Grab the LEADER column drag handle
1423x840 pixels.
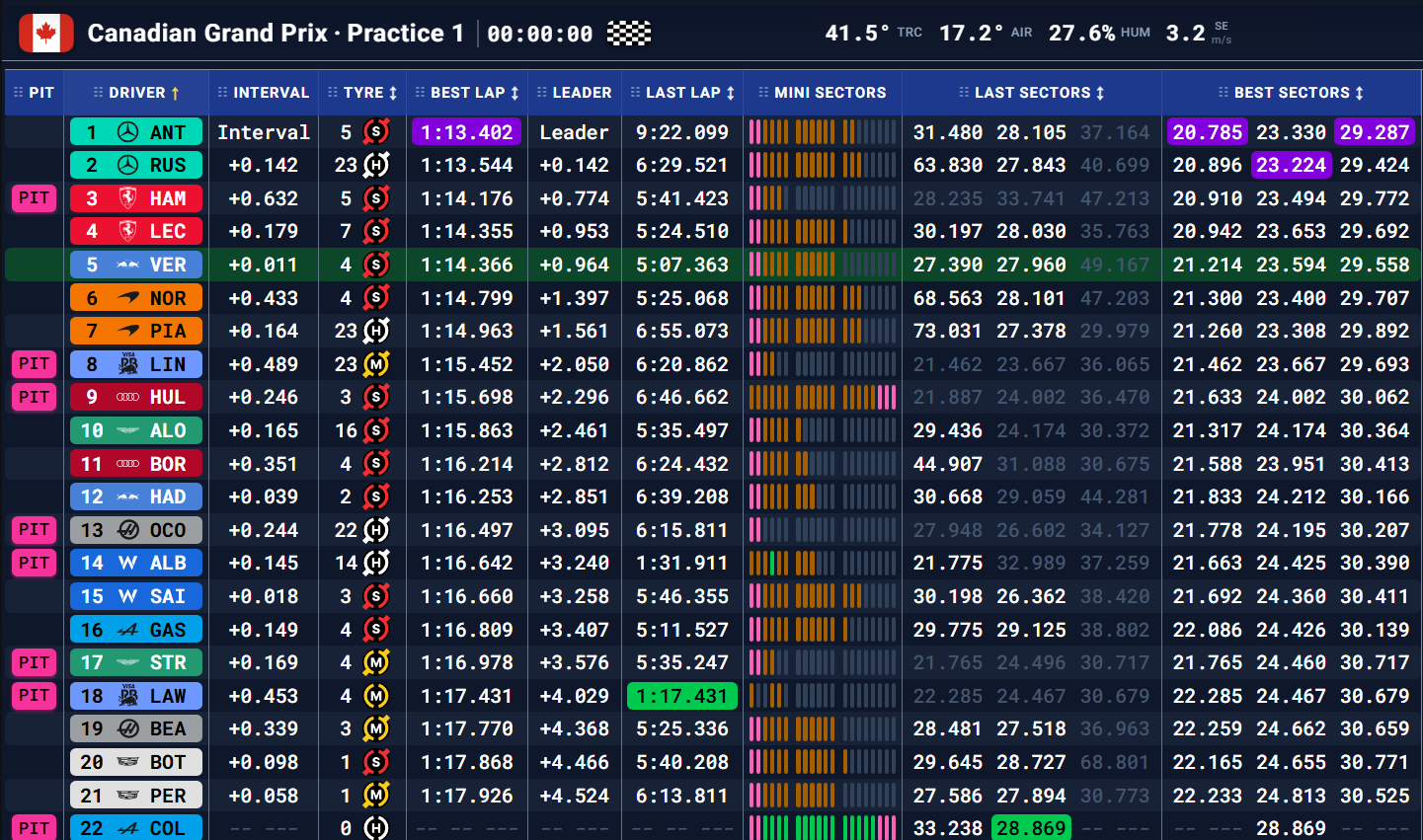[x=541, y=93]
